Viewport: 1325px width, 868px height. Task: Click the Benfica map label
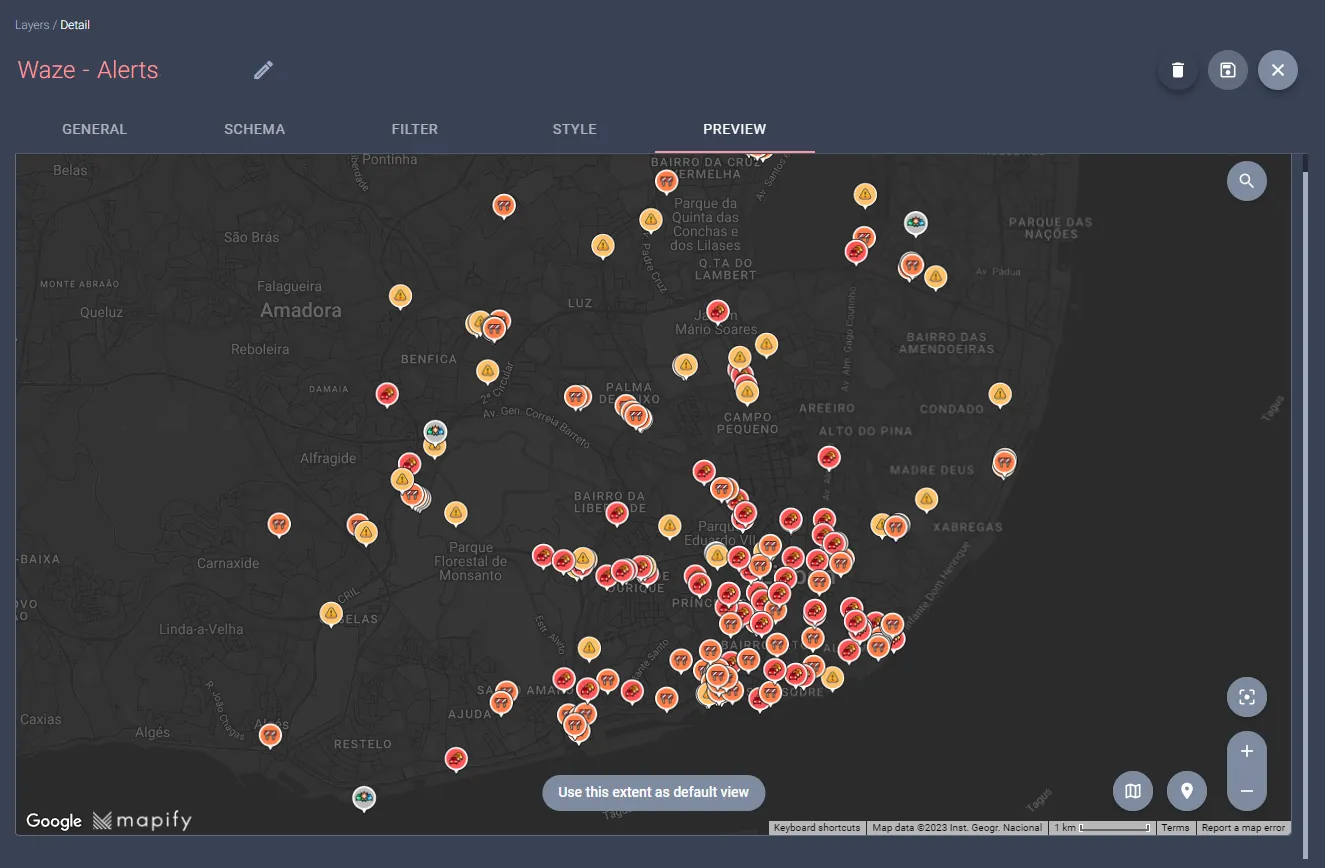(429, 359)
